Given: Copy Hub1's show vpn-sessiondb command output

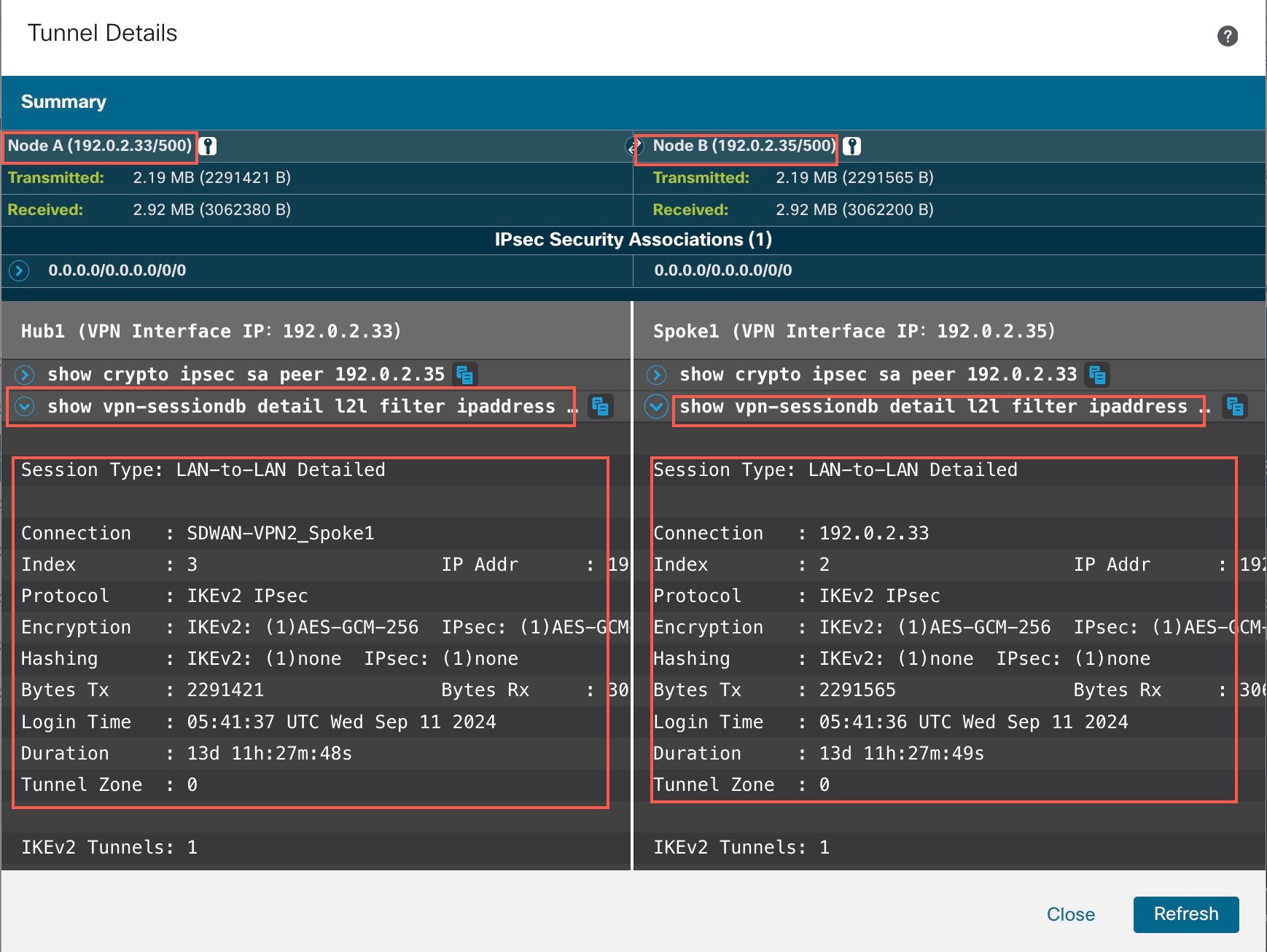Looking at the screenshot, I should click(x=602, y=407).
